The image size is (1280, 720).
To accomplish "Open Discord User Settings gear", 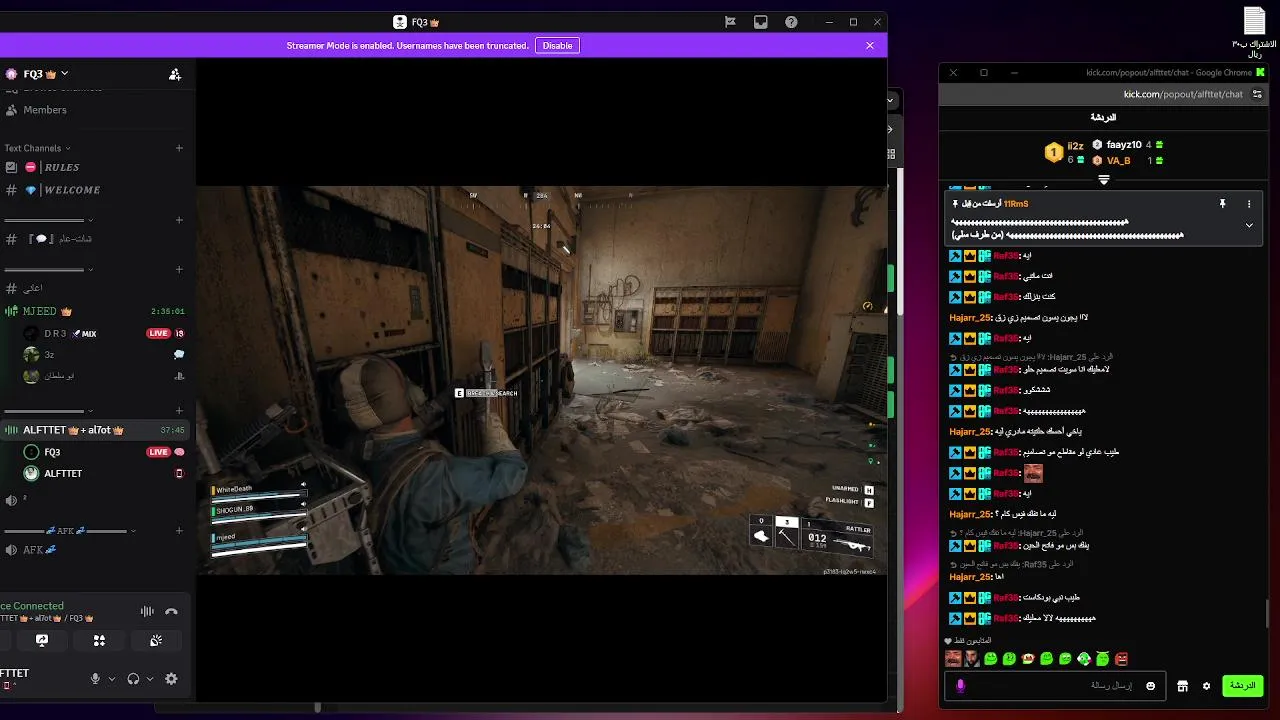I will click(171, 679).
